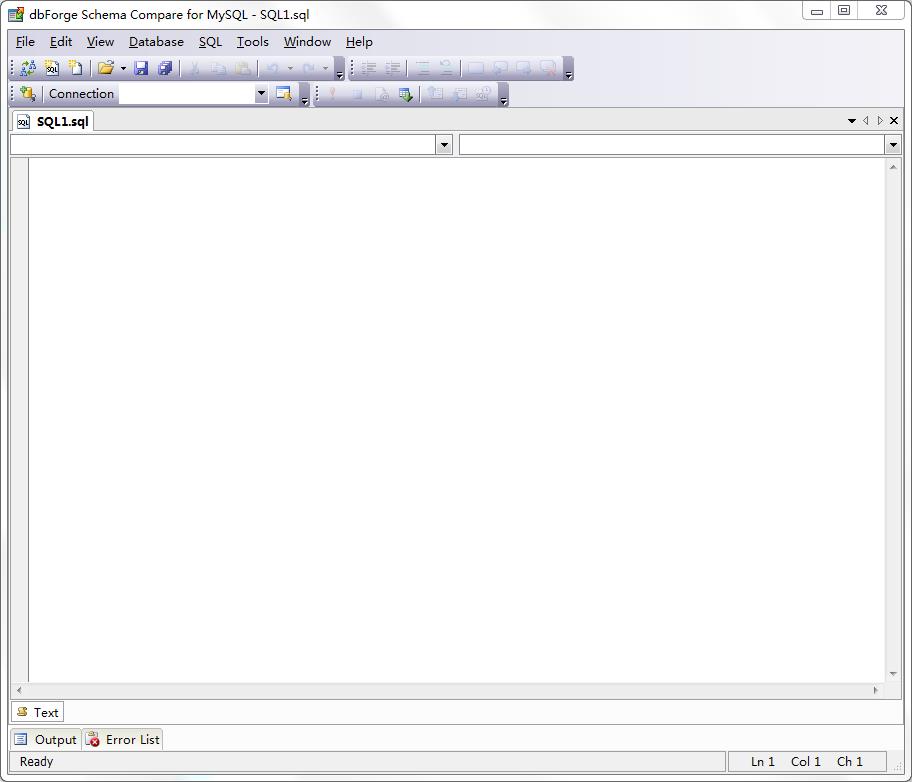The image size is (912, 782).
Task: Click the New Connection icon
Action: [27, 94]
